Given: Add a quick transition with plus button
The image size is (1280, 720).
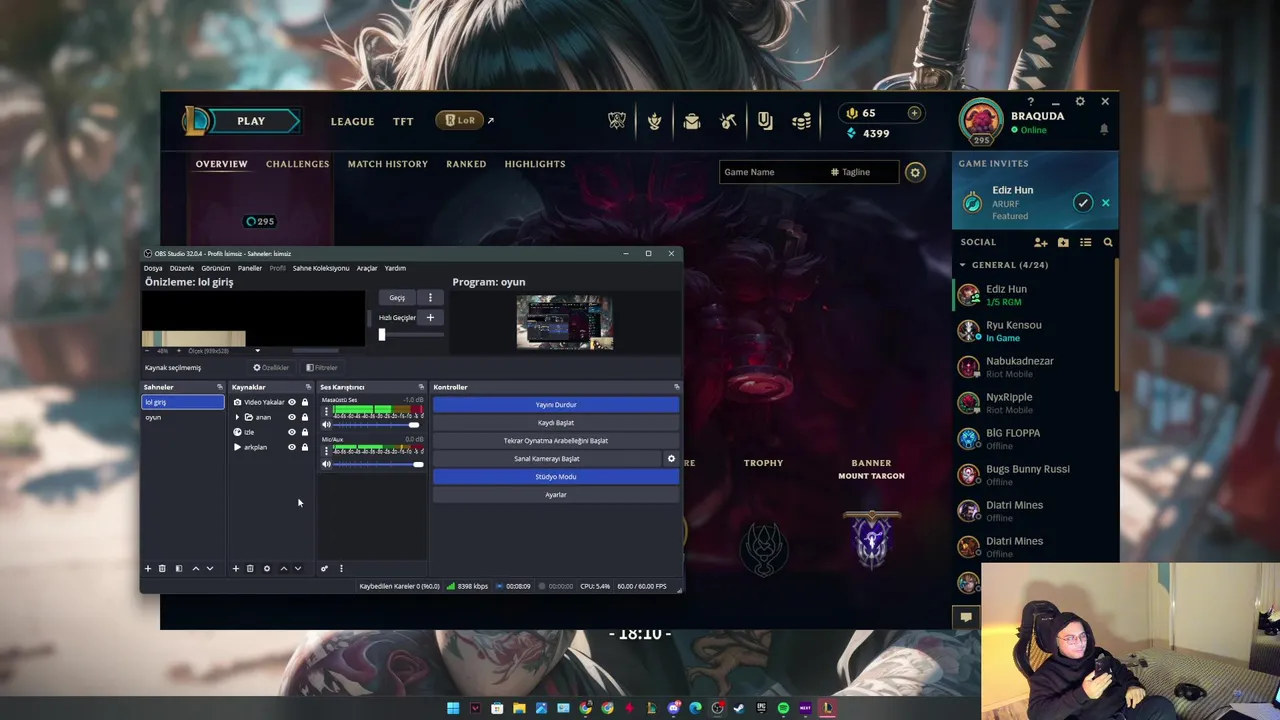Looking at the screenshot, I should tap(430, 317).
